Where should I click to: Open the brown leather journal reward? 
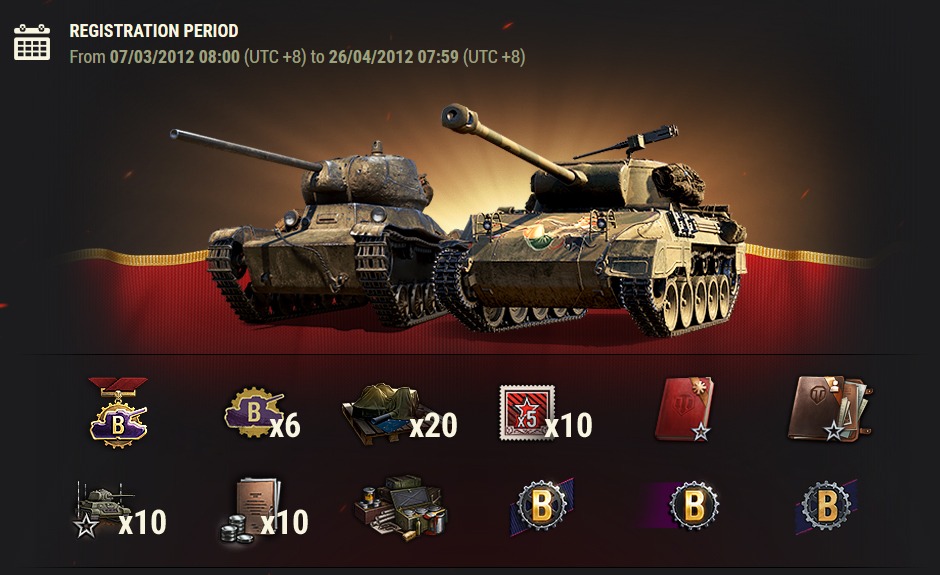click(829, 409)
